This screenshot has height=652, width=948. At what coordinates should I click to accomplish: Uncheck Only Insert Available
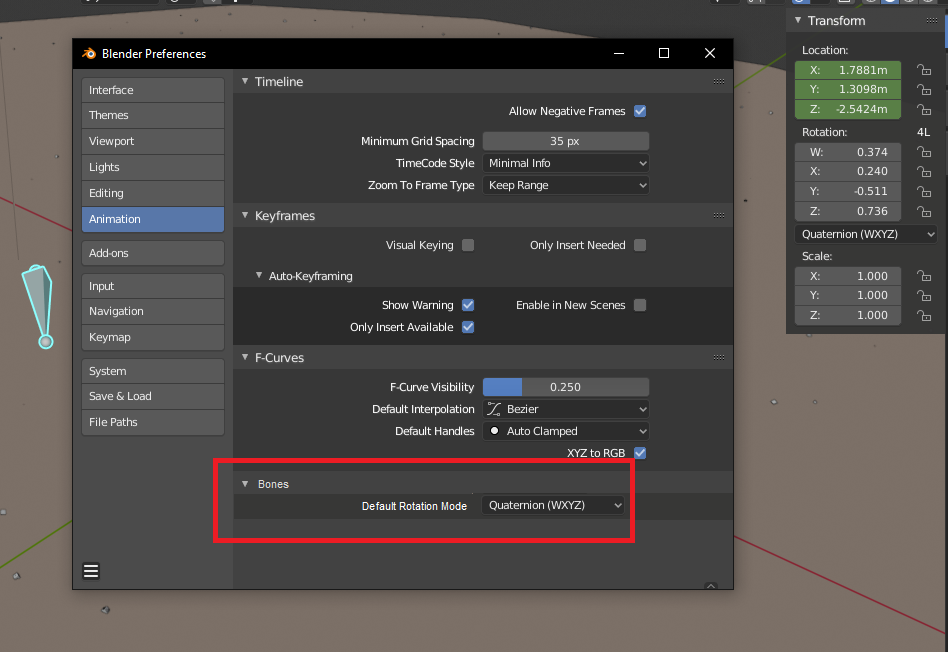(468, 327)
